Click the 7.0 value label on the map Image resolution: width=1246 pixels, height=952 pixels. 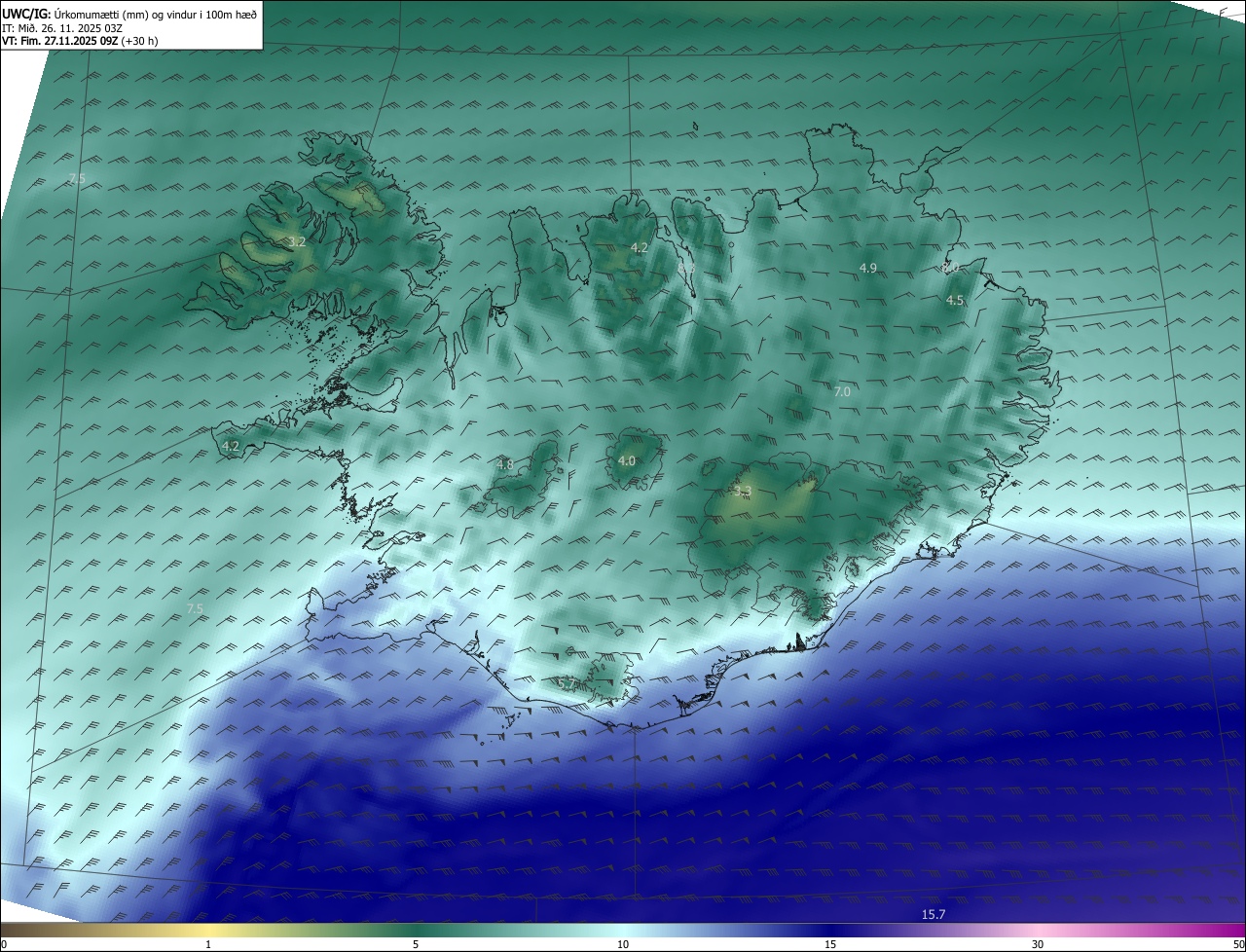(x=842, y=391)
